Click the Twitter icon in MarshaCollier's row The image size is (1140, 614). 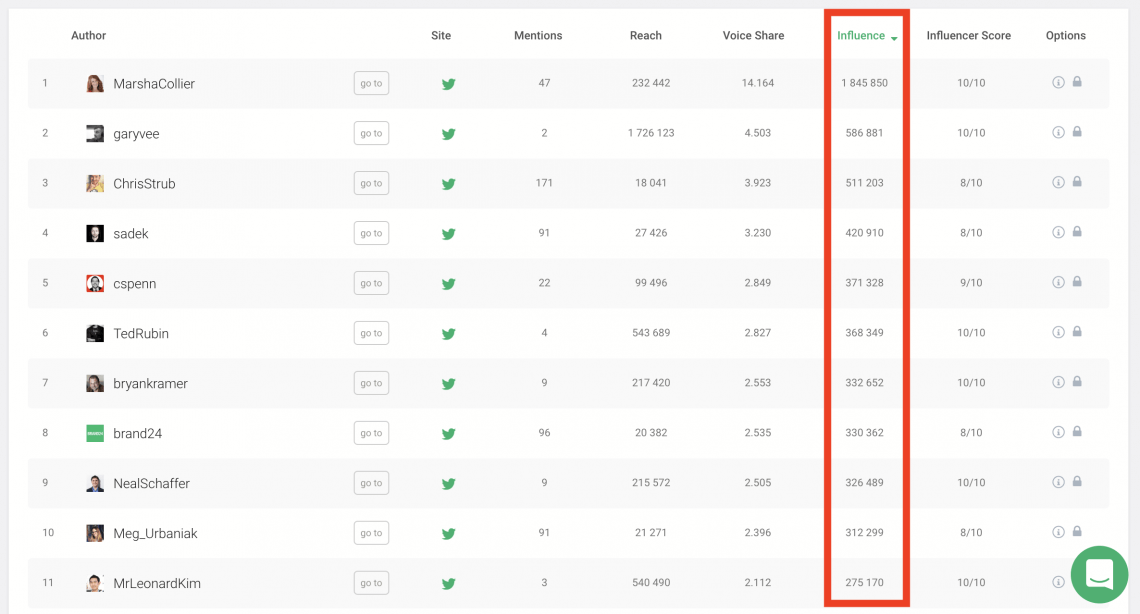tap(449, 84)
